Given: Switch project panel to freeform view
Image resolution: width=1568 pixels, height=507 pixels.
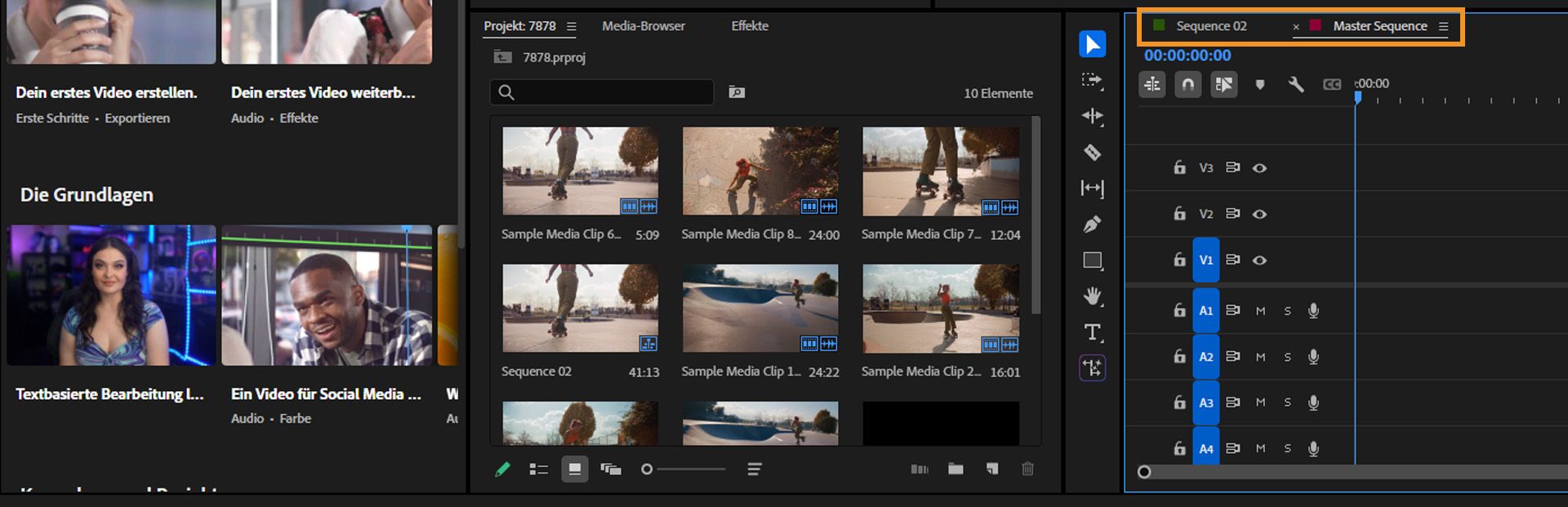Looking at the screenshot, I should 610,469.
